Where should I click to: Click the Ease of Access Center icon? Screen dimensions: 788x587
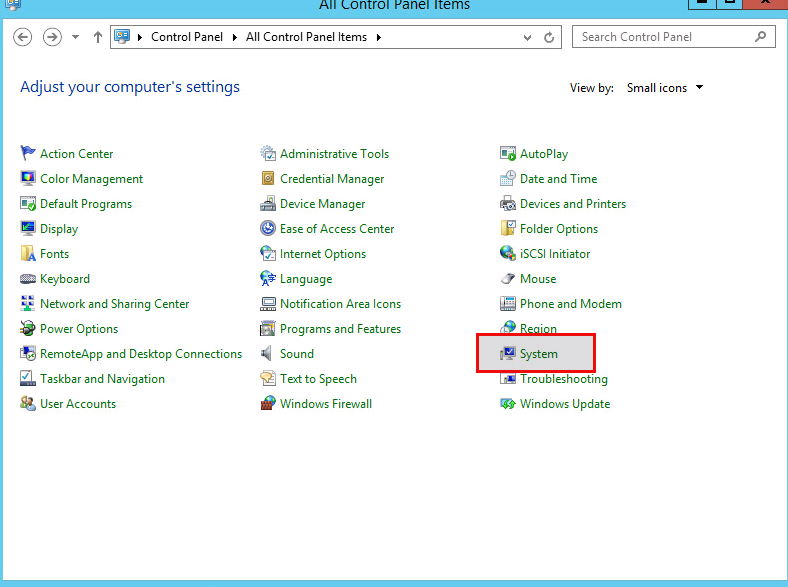click(268, 228)
